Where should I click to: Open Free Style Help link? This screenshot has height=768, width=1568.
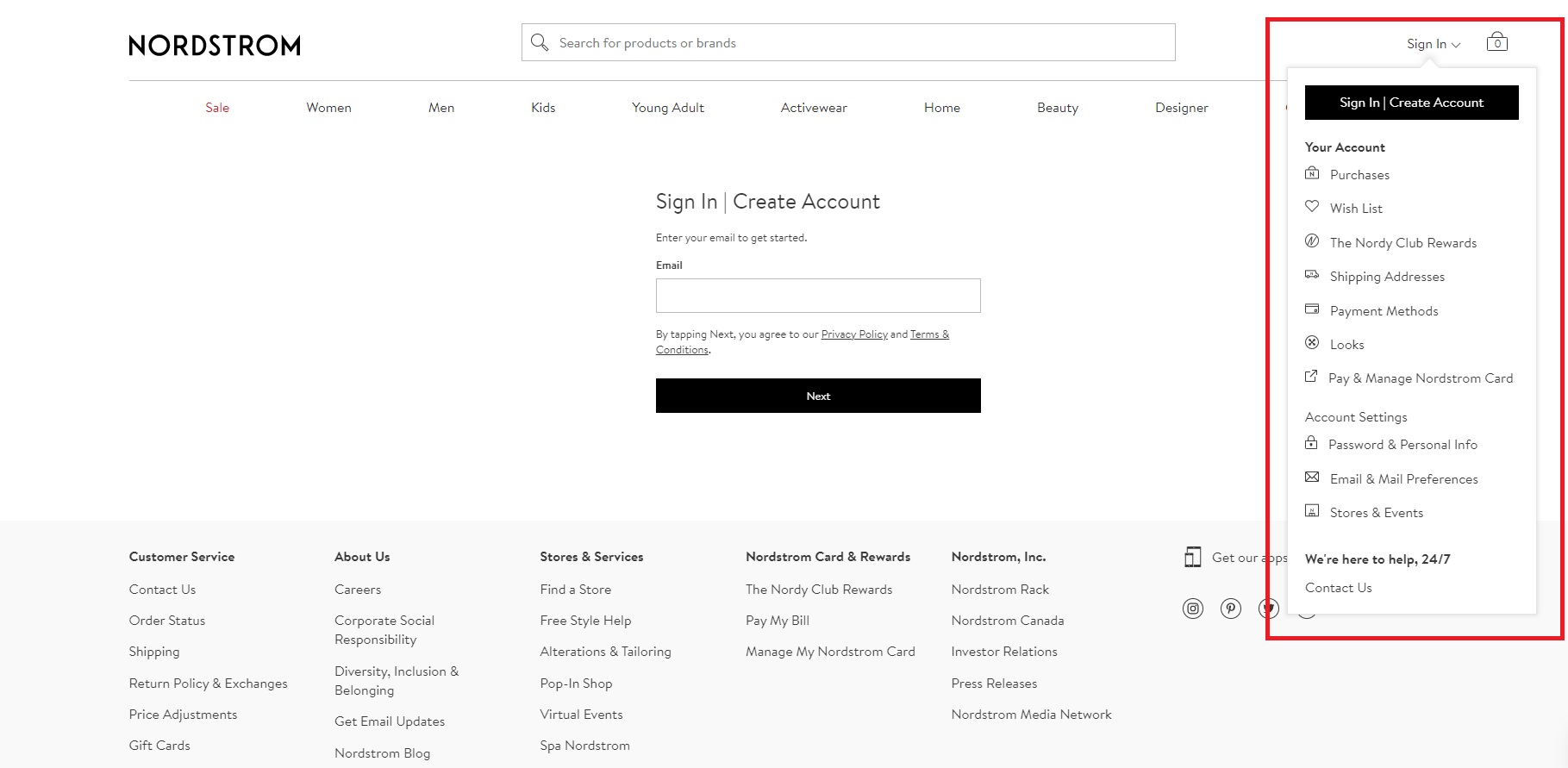585,621
